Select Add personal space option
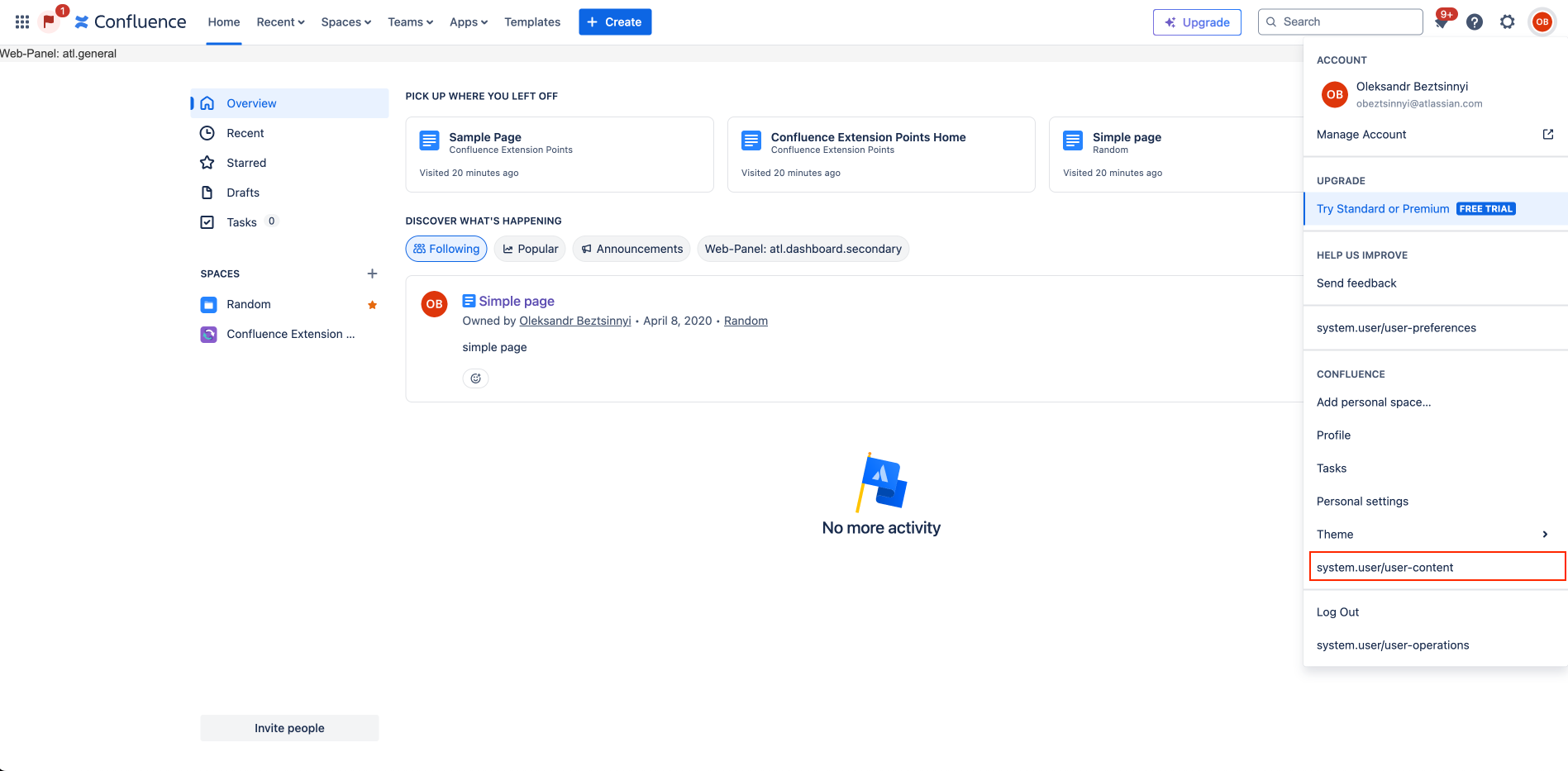Screen dimensions: 1568x771 1436,402
